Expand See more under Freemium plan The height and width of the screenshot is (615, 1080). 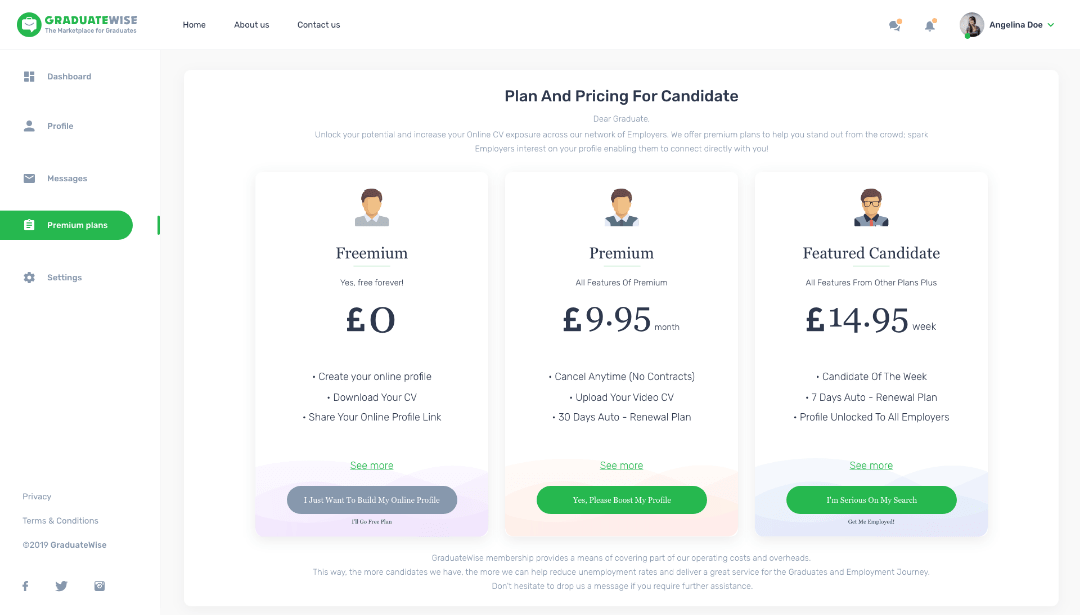(x=372, y=466)
